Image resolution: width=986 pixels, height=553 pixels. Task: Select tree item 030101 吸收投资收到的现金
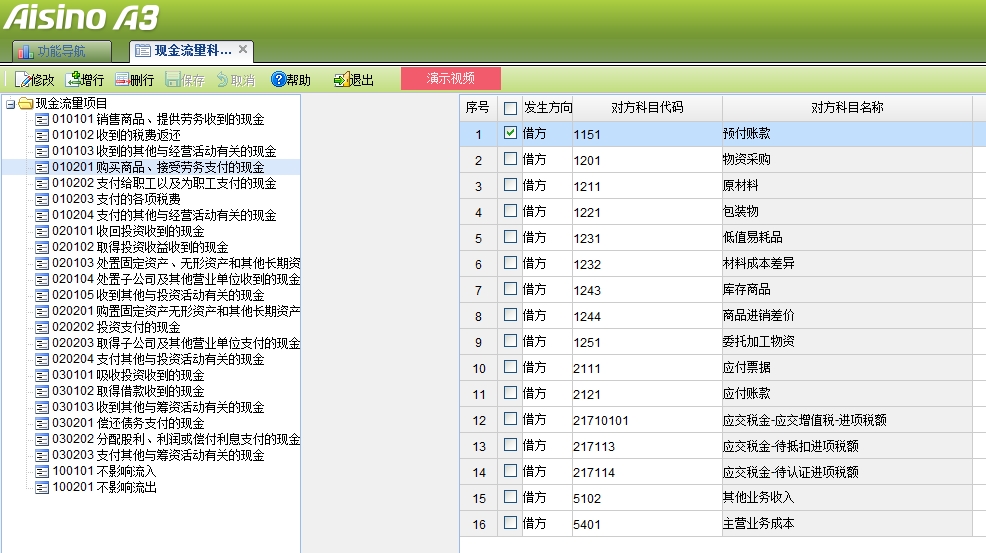(128, 375)
